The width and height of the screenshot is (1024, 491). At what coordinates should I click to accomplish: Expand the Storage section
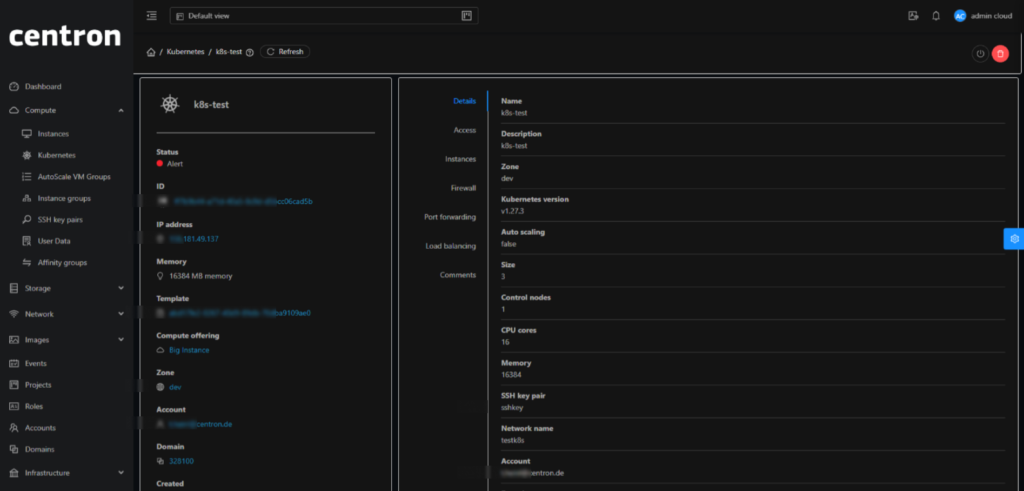[67, 288]
